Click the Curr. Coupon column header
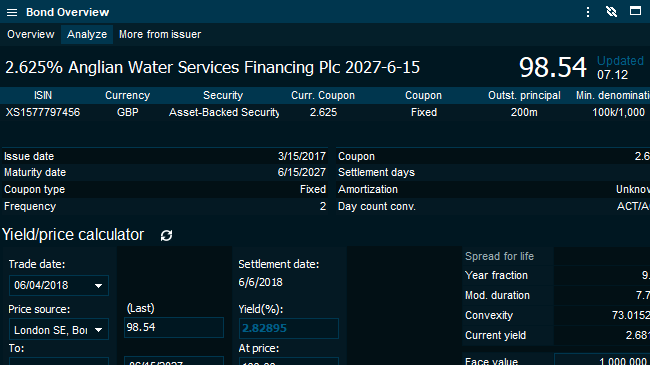Screen dimensions: 650x365 tap(323, 95)
